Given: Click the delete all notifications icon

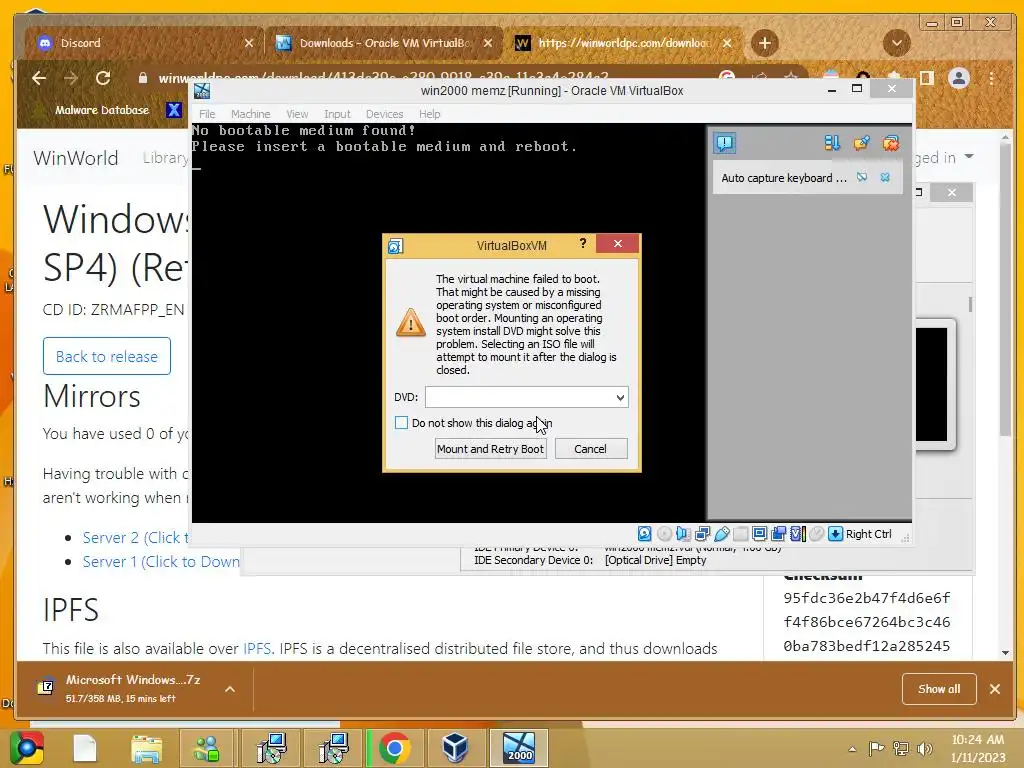Looking at the screenshot, I should point(891,143).
